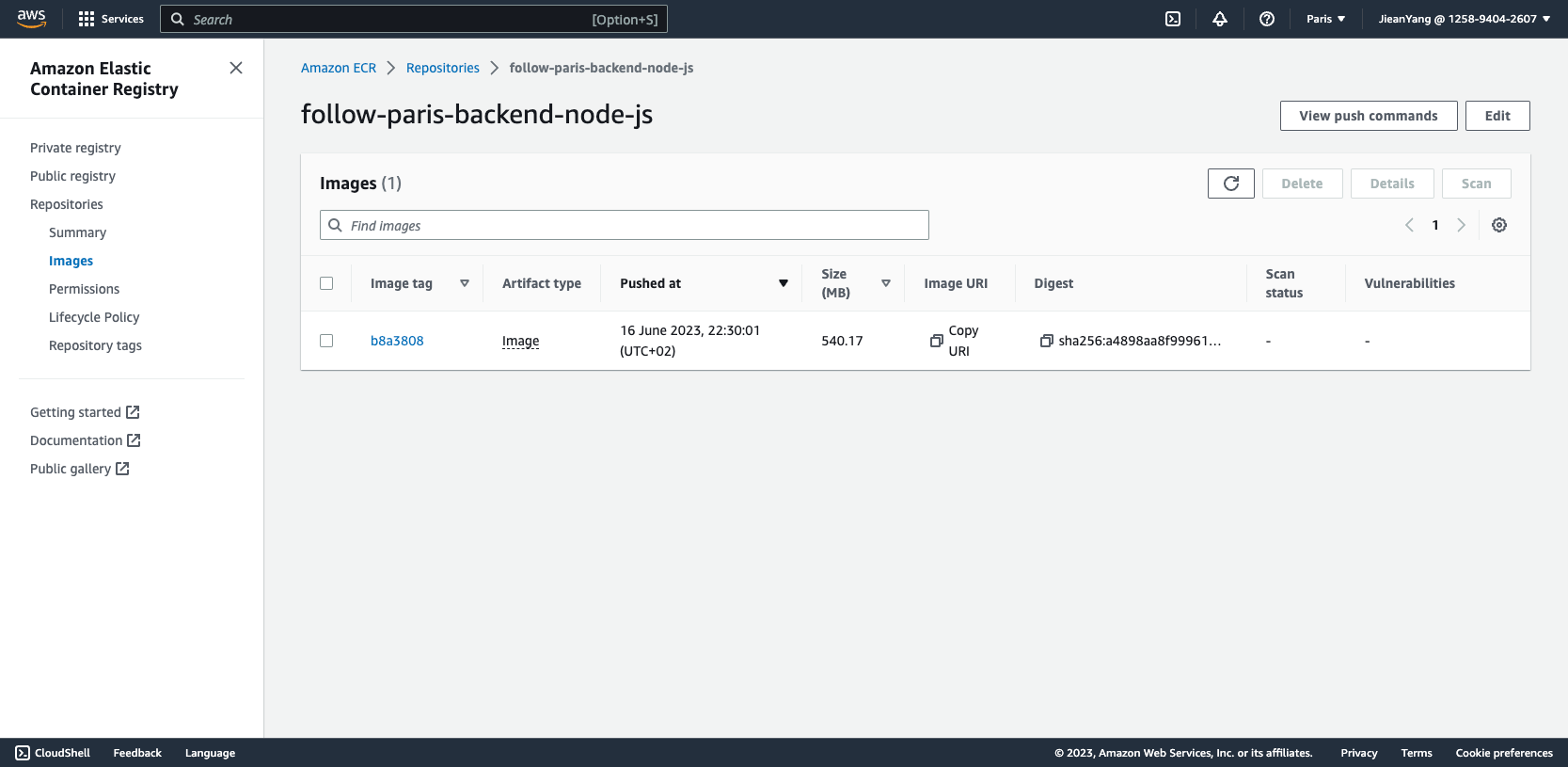Image resolution: width=1568 pixels, height=767 pixels.
Task: Open Public registry in sidebar
Action: coord(72,176)
